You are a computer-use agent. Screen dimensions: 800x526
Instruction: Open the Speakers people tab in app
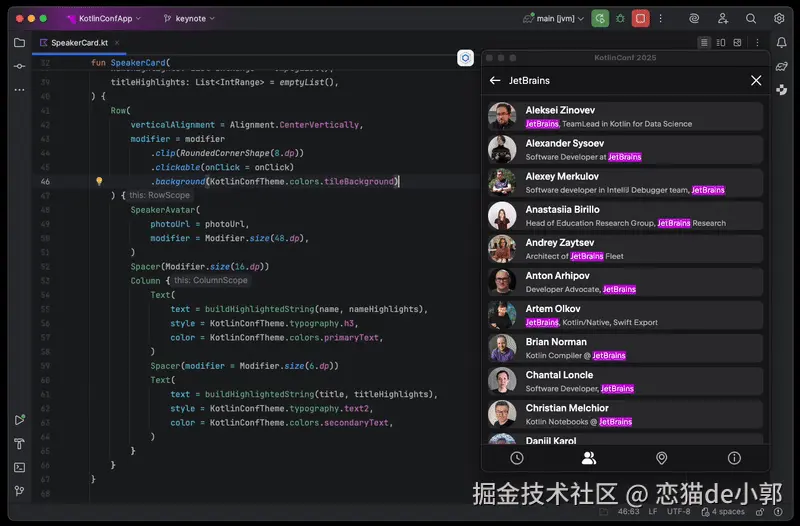(x=589, y=458)
